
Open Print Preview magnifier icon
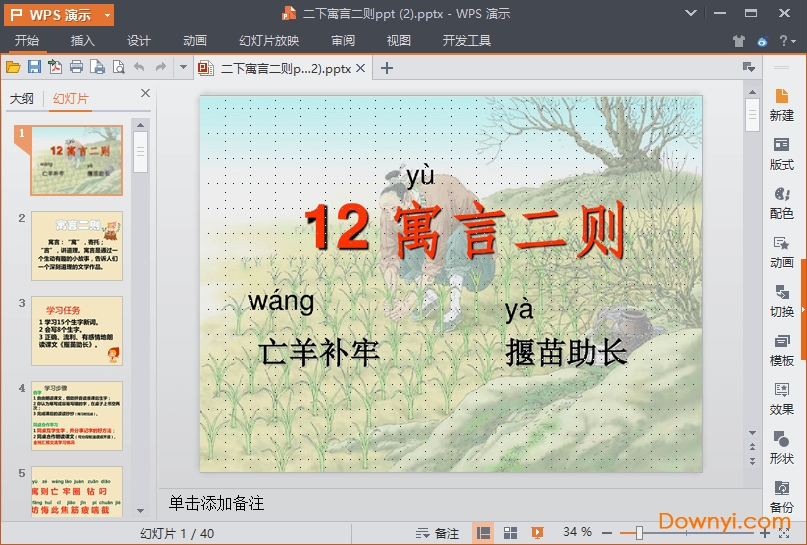[x=118, y=67]
